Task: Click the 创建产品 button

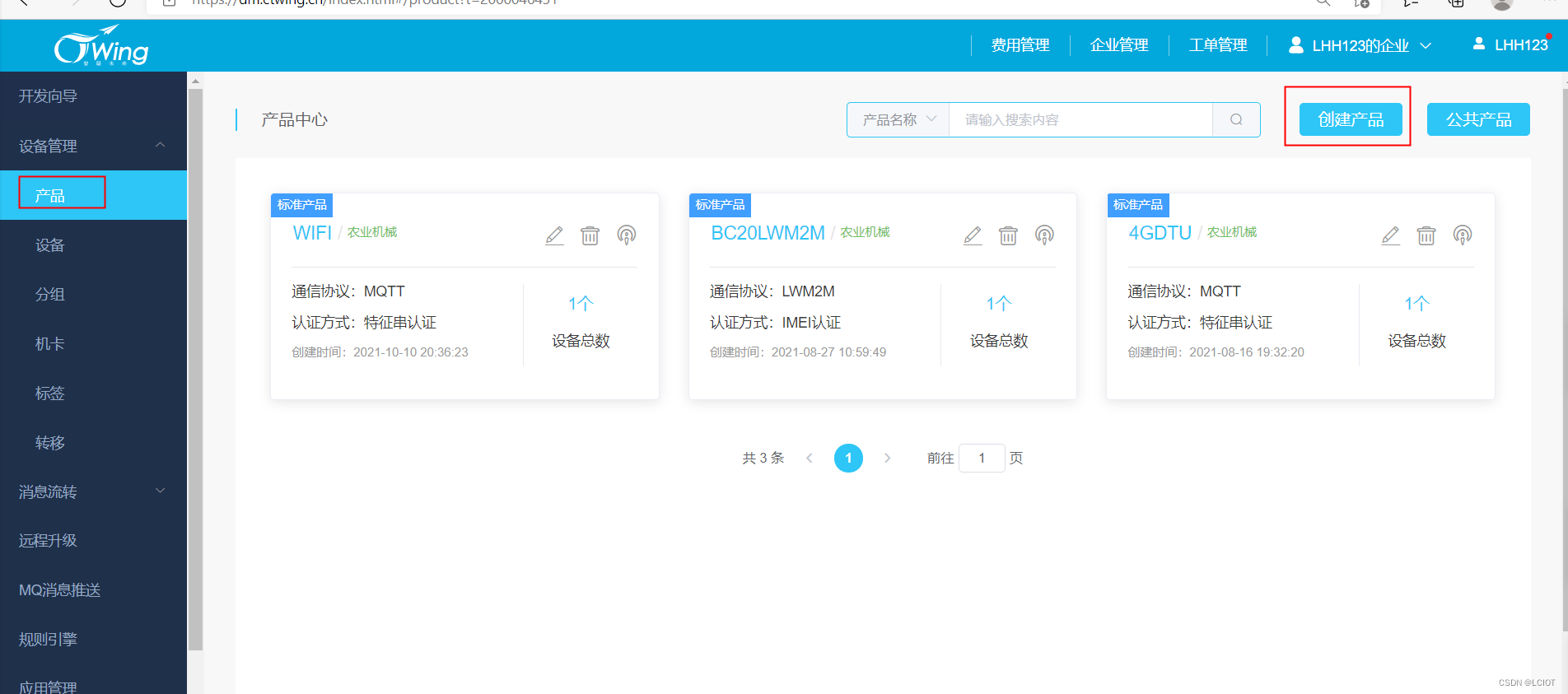Action: pyautogui.click(x=1351, y=119)
